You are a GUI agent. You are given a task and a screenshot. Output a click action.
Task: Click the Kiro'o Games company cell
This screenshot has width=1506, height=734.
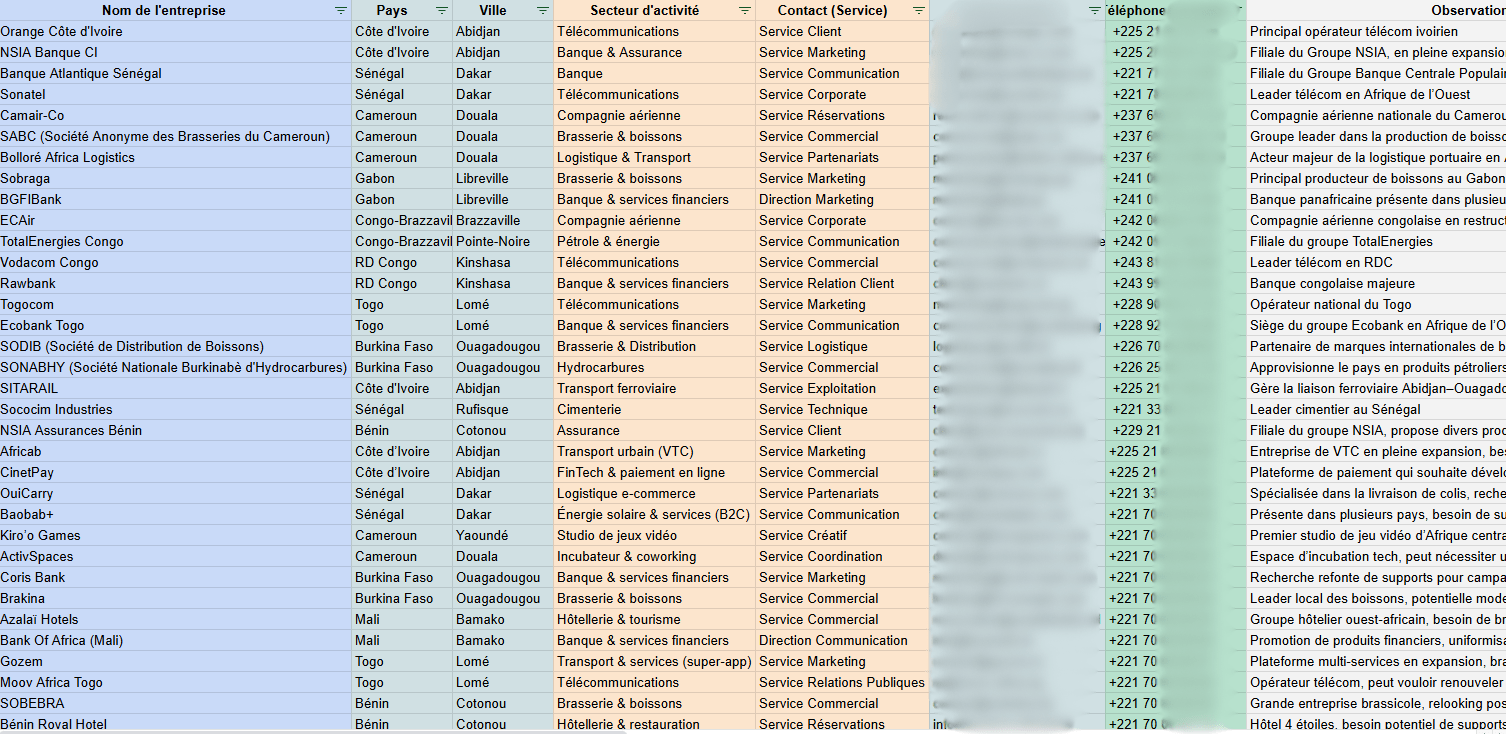(40, 535)
